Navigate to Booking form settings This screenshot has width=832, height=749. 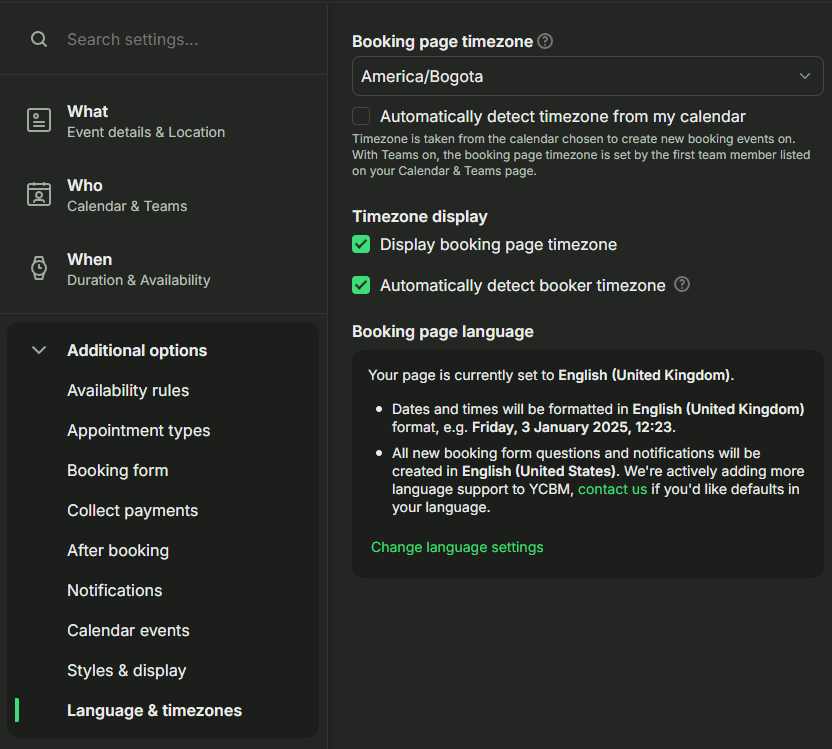click(x=118, y=471)
